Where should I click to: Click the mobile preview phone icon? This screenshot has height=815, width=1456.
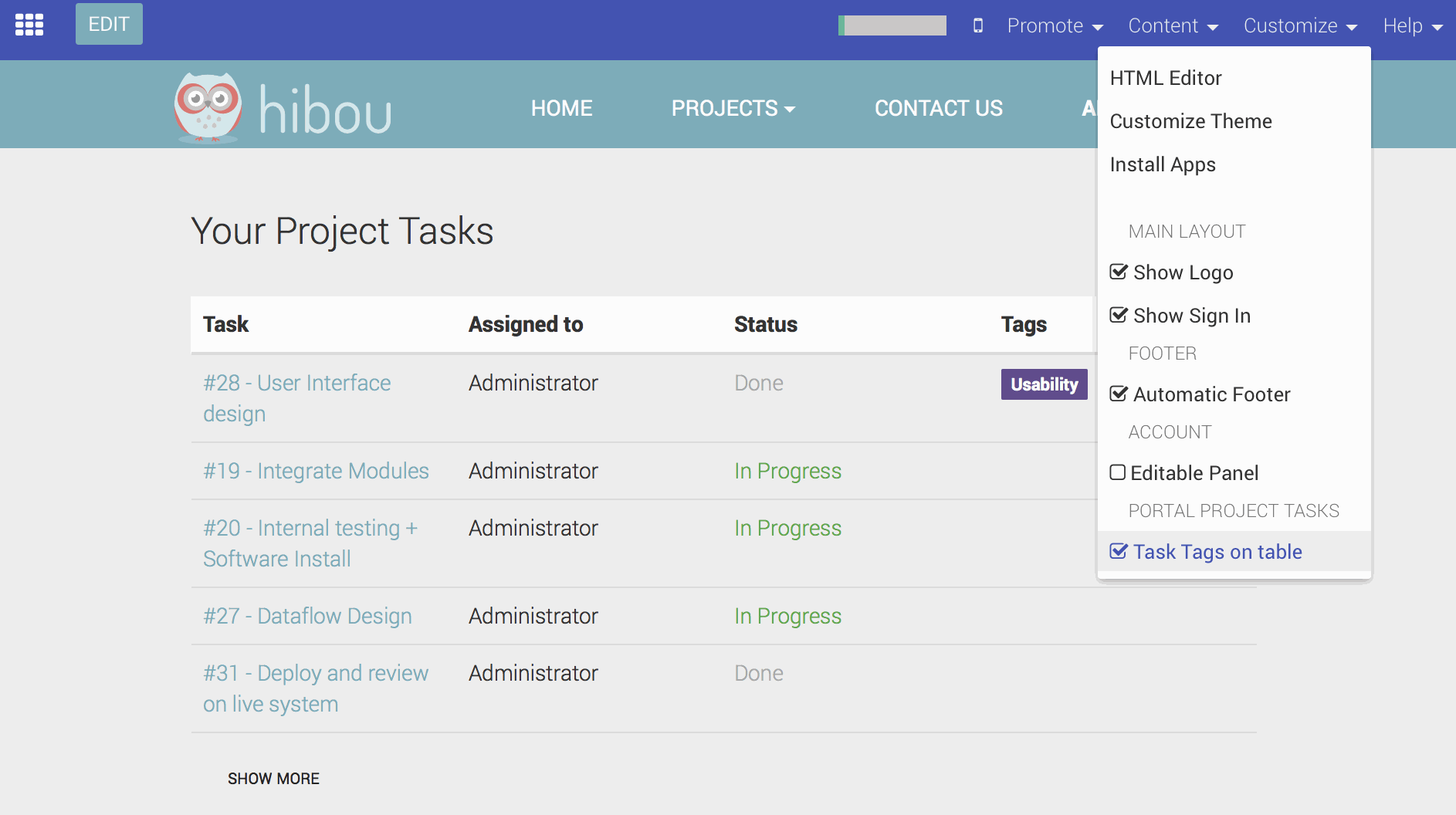click(x=977, y=25)
